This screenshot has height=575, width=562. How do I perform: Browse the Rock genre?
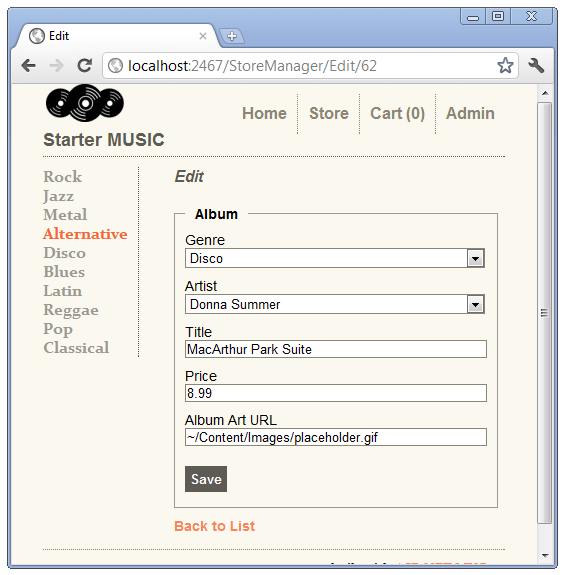(x=62, y=177)
